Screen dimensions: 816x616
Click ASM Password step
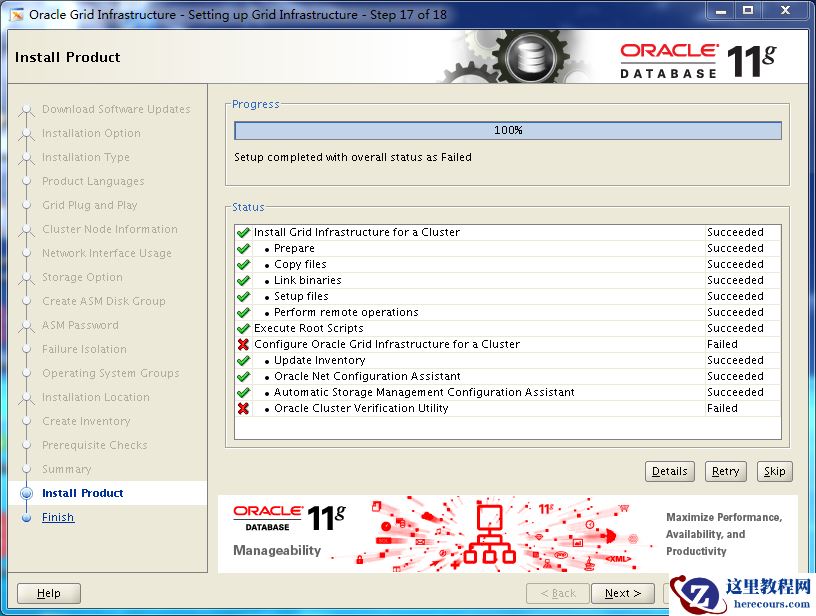click(80, 325)
